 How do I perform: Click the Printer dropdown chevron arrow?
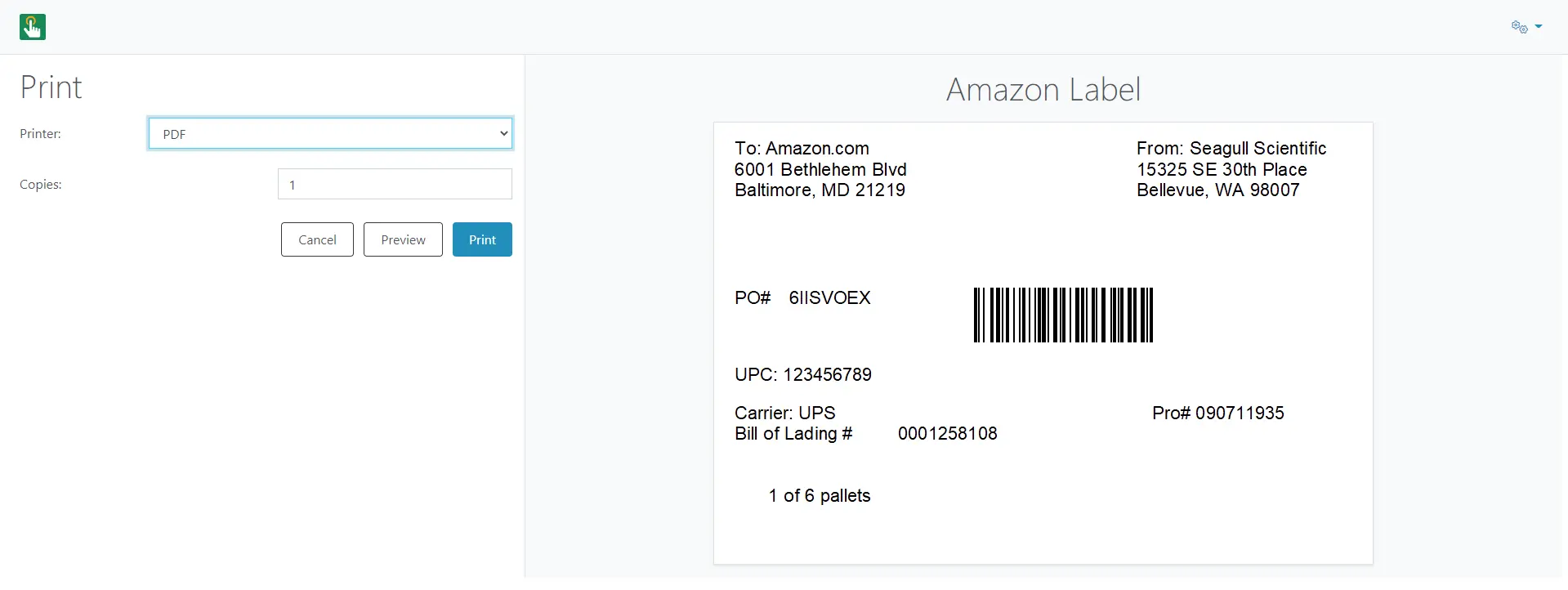tap(503, 133)
